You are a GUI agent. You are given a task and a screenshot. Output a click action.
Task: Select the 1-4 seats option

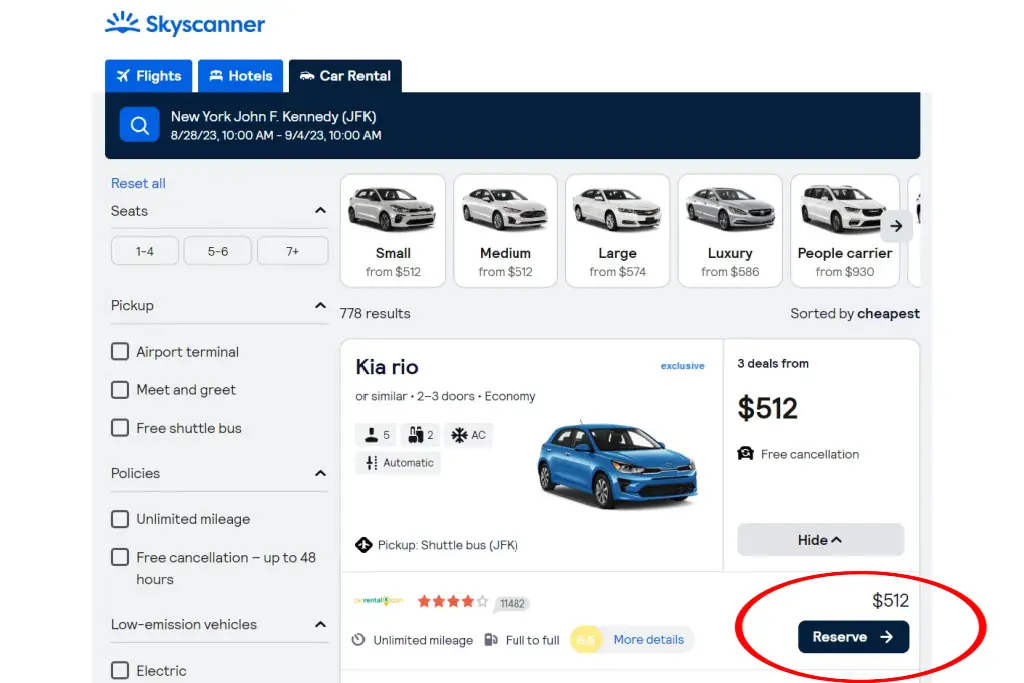coord(144,251)
